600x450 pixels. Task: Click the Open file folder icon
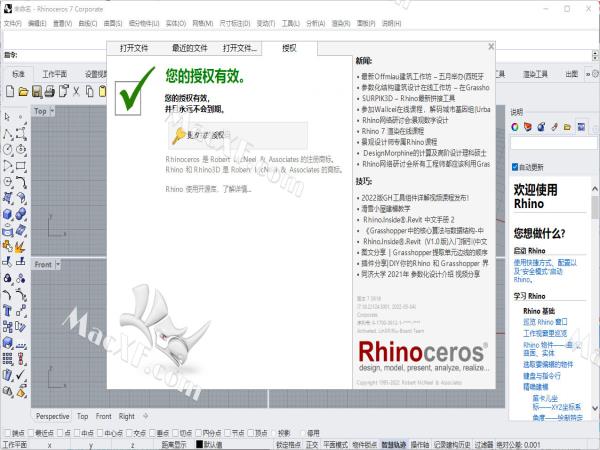pyautogui.click(x=23, y=91)
